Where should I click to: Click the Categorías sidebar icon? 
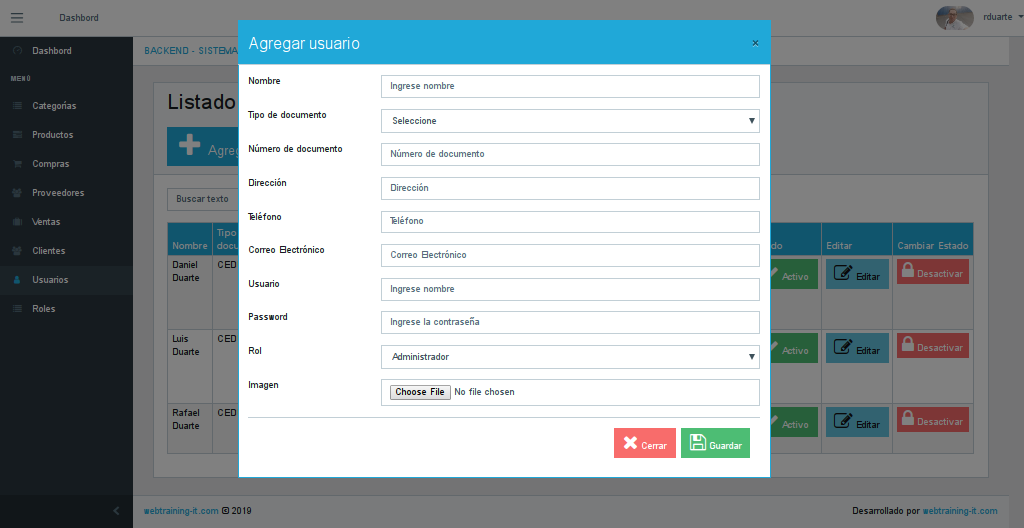click(17, 106)
